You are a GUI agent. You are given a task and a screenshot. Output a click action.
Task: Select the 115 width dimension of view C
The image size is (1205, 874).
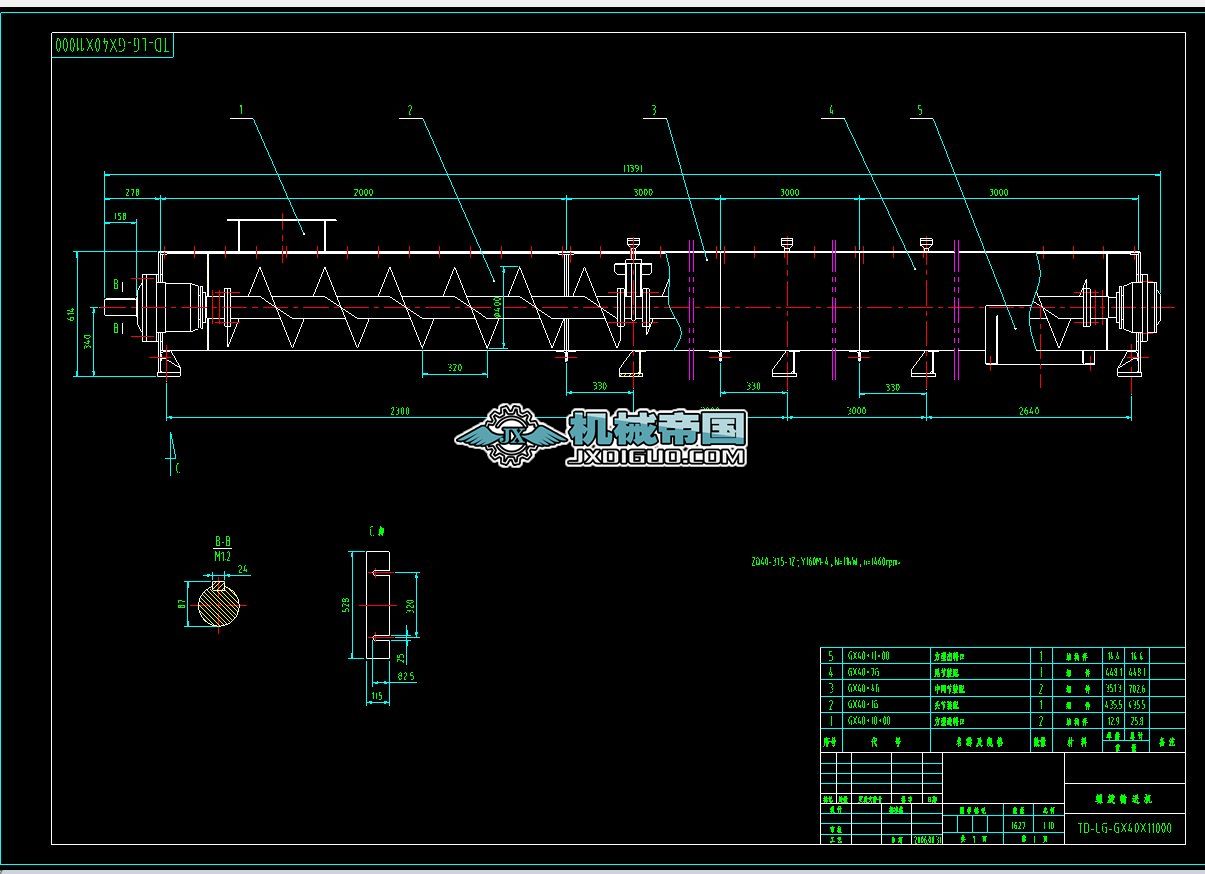tap(377, 694)
